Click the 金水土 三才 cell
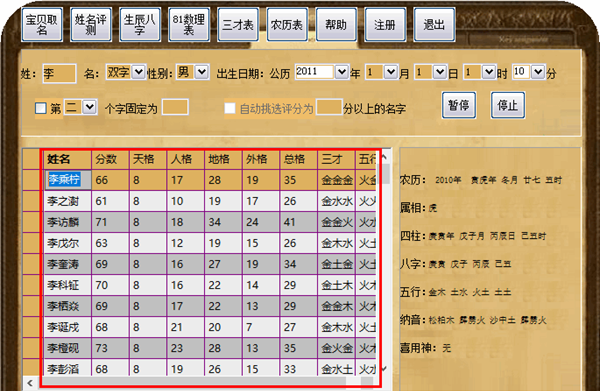Viewport: 600px width, 391px height. [x=336, y=368]
